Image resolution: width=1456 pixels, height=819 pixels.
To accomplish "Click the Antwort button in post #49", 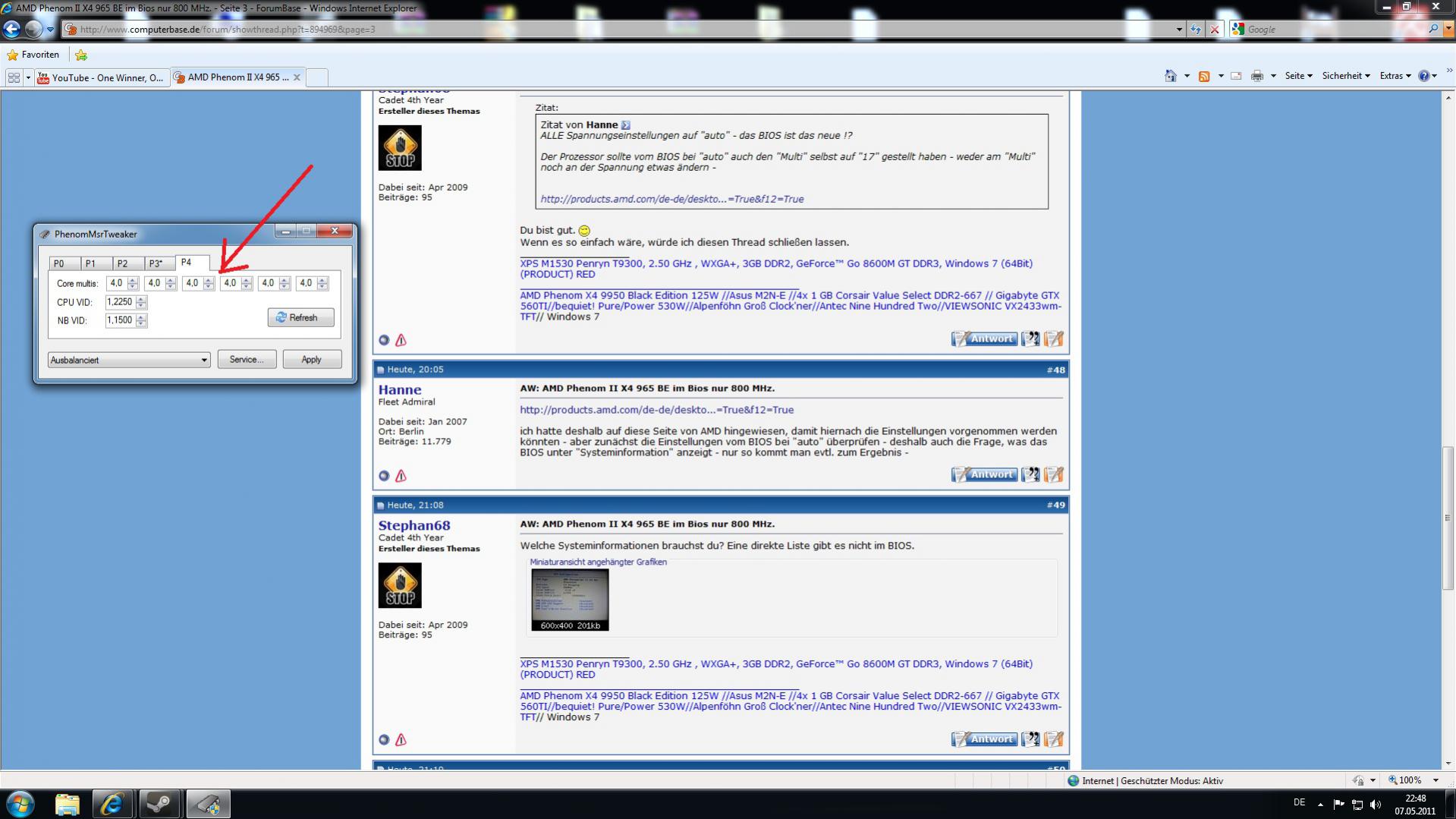I will (x=984, y=739).
